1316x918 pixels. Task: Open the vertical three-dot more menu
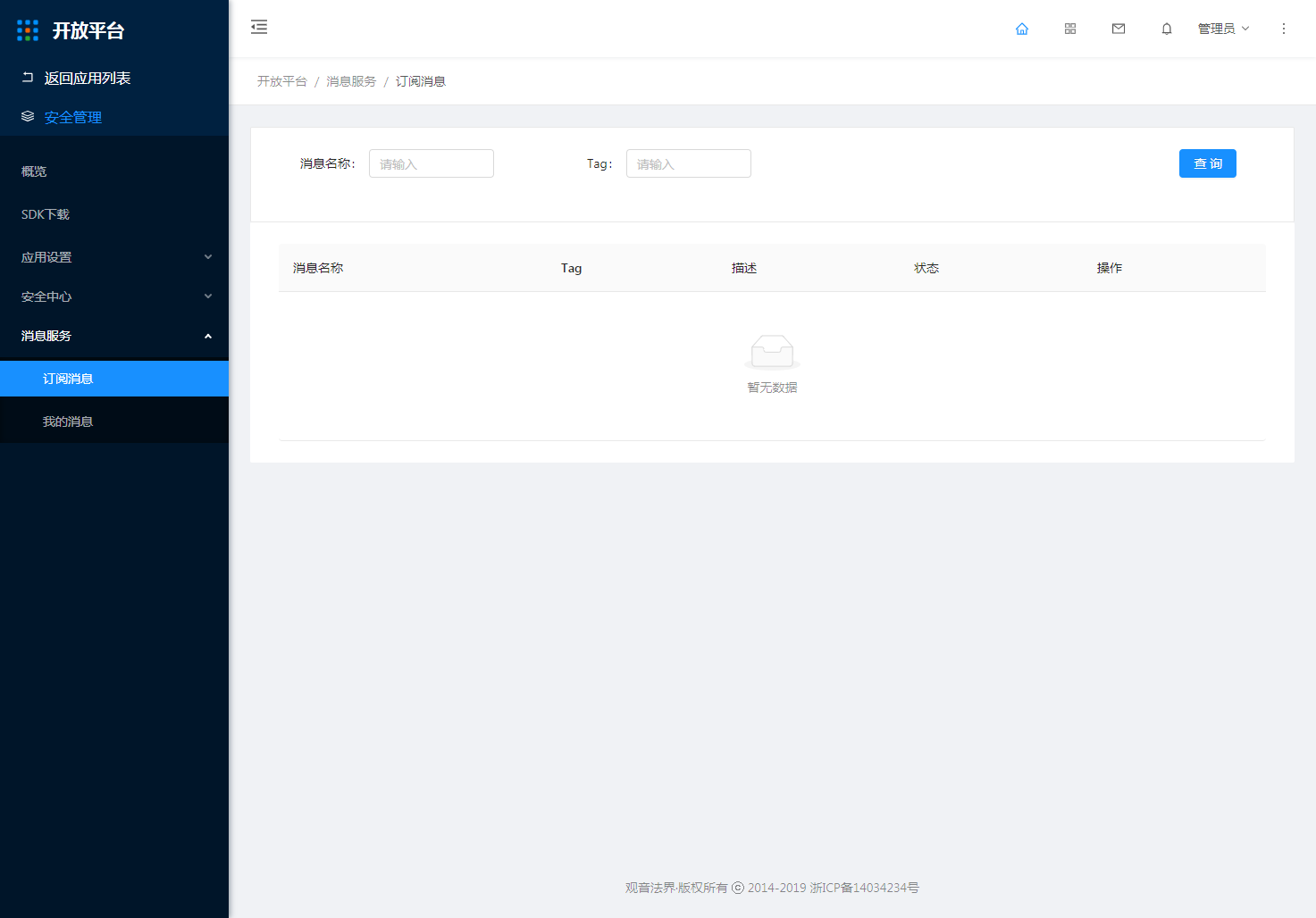pyautogui.click(x=1284, y=29)
